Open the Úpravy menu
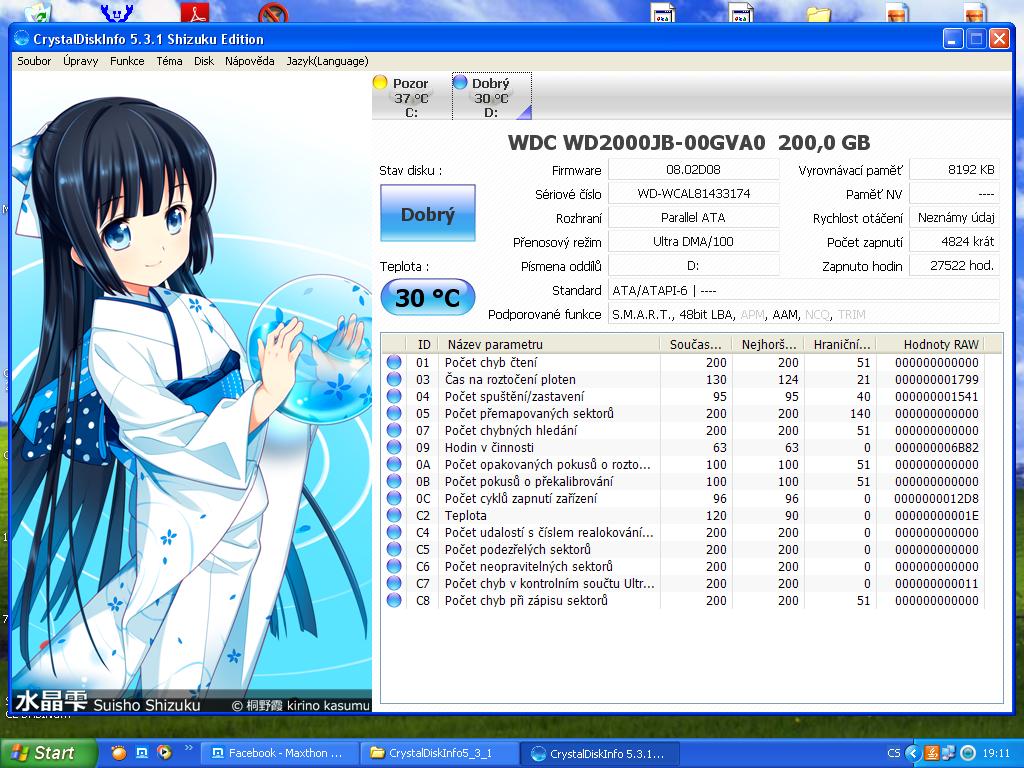The width and height of the screenshot is (1024, 768). pyautogui.click(x=80, y=61)
